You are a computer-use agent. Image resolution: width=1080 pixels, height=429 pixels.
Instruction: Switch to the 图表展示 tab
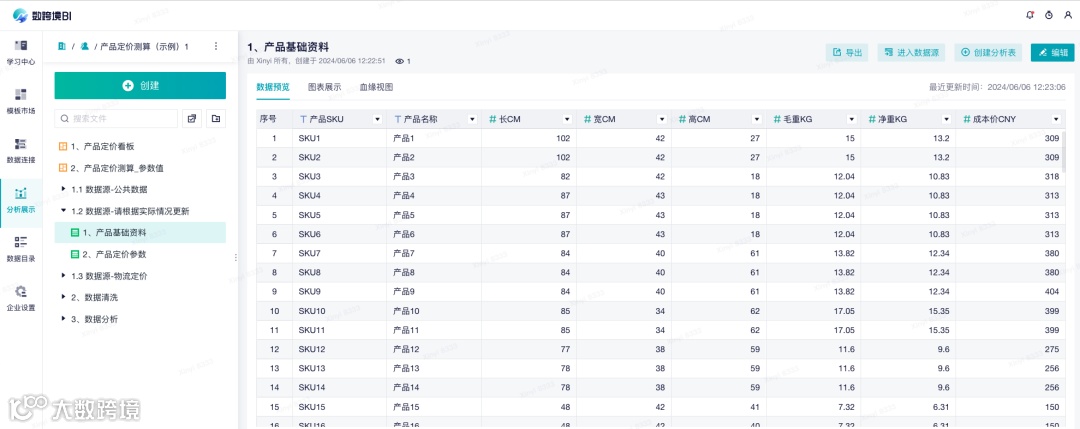[x=324, y=87]
